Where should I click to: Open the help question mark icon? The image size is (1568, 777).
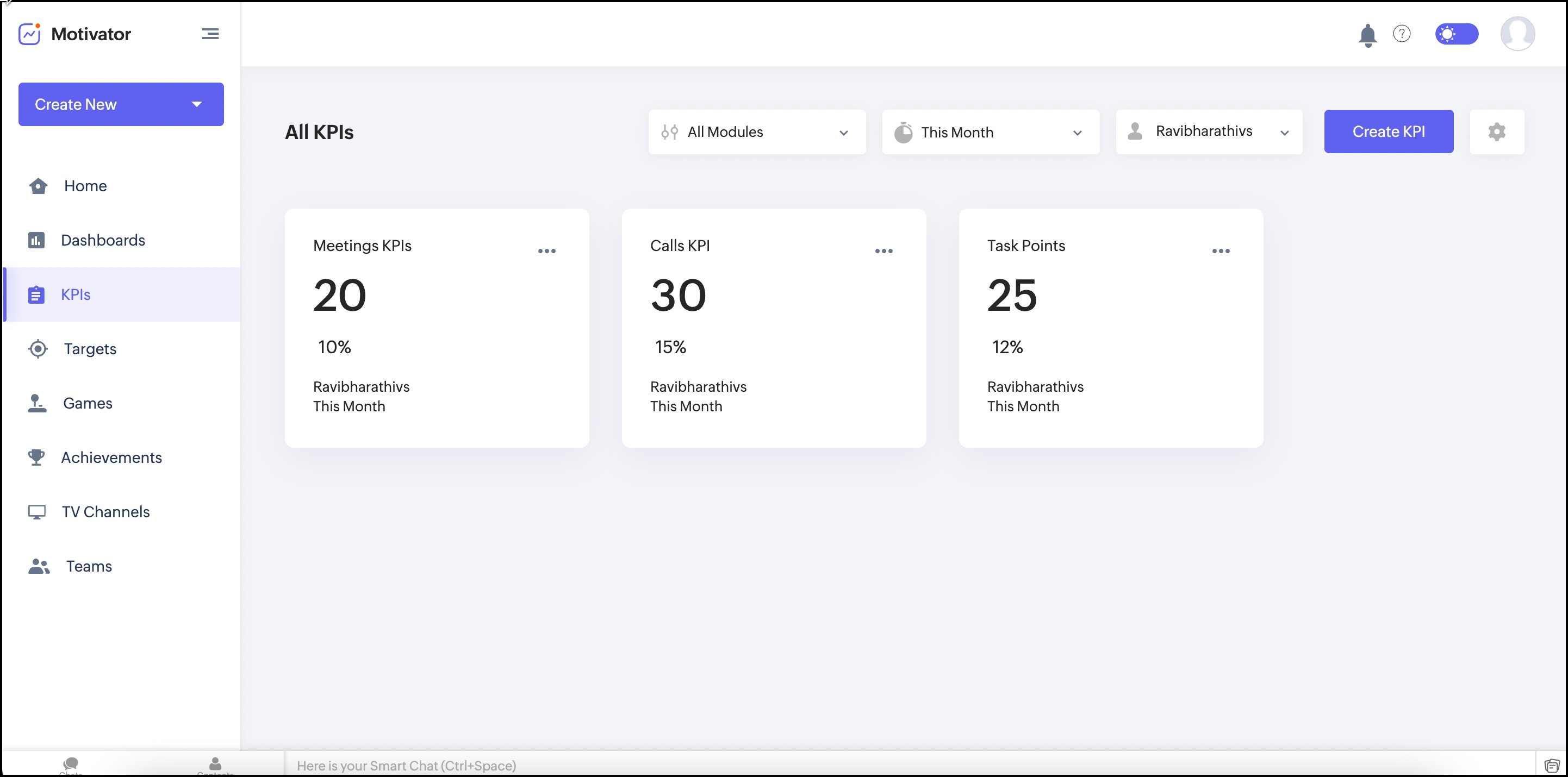1401,34
